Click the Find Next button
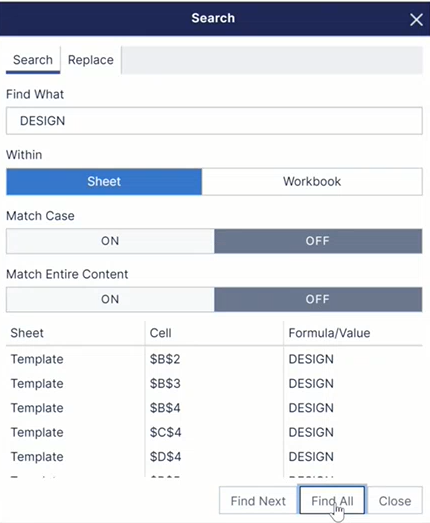This screenshot has width=430, height=523. click(x=258, y=501)
